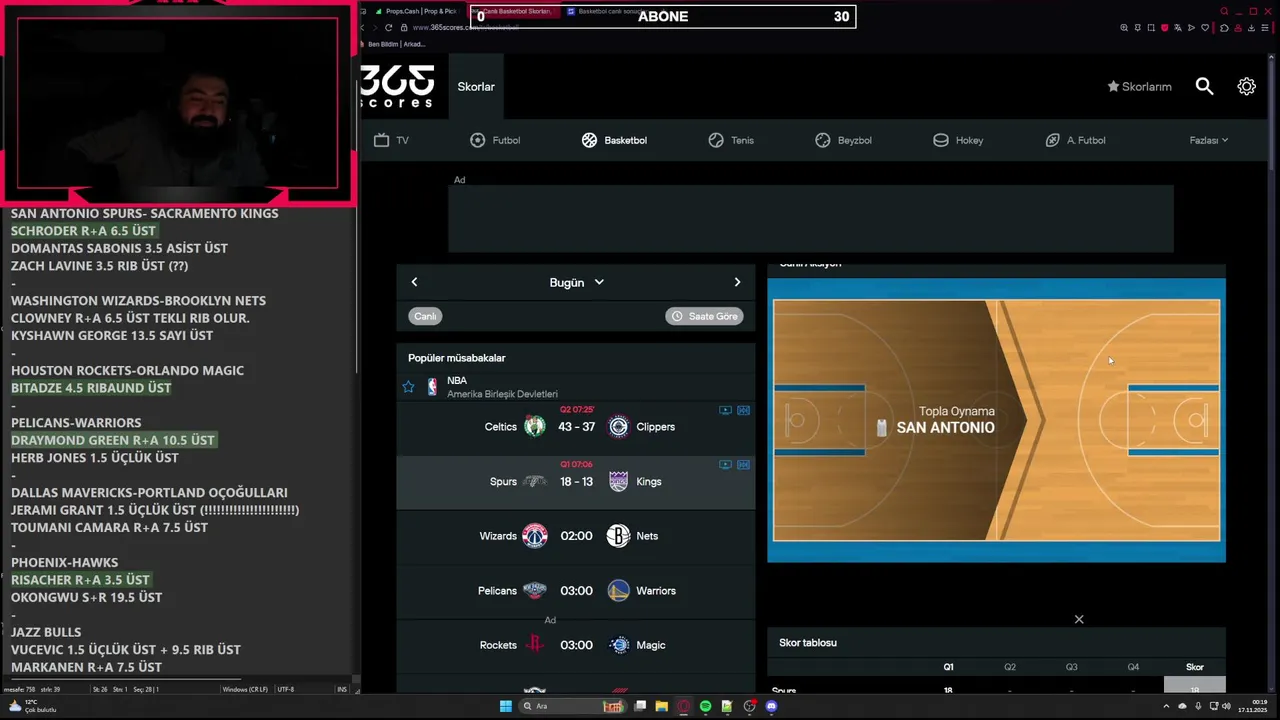The image size is (1280, 720).
Task: Open the settings gear in 365Scores header
Action: pos(1246,87)
